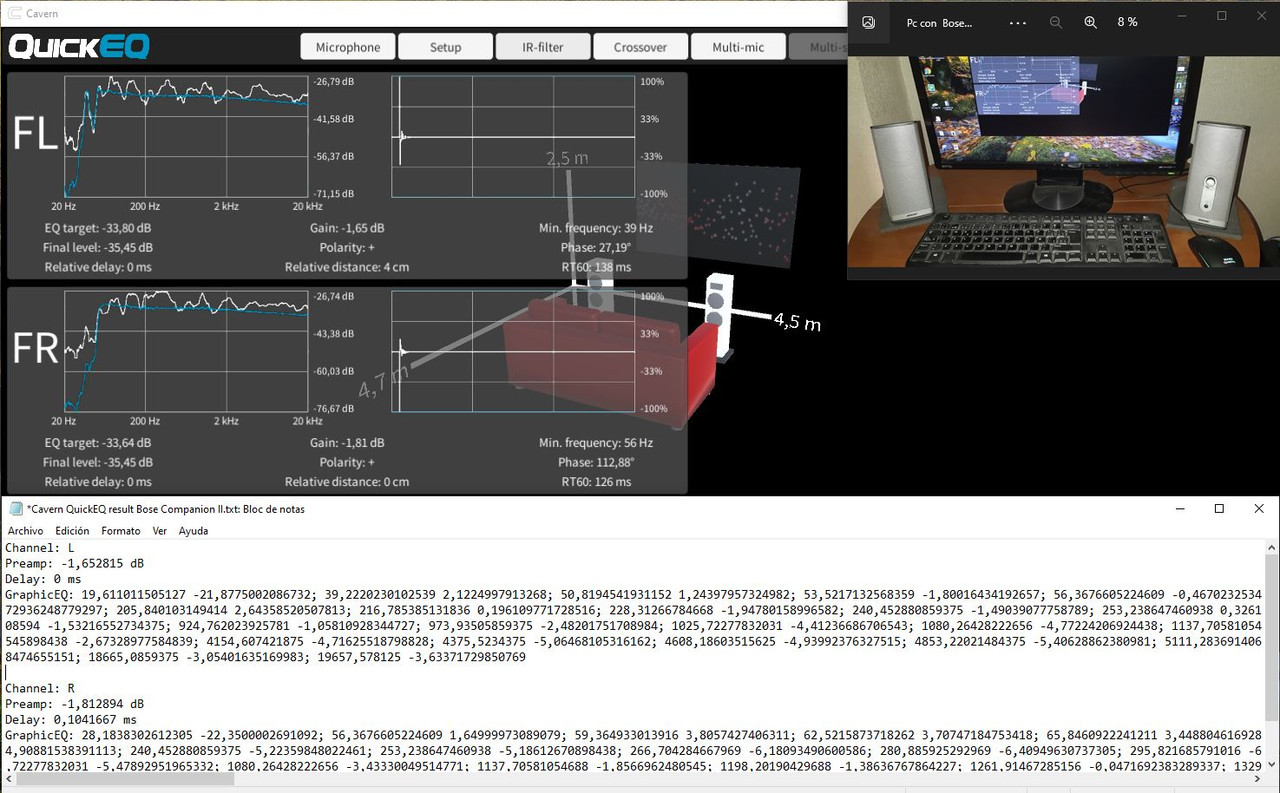Click the 'Channel: R' line in Notepad
The width and height of the screenshot is (1280, 793).
point(40,689)
